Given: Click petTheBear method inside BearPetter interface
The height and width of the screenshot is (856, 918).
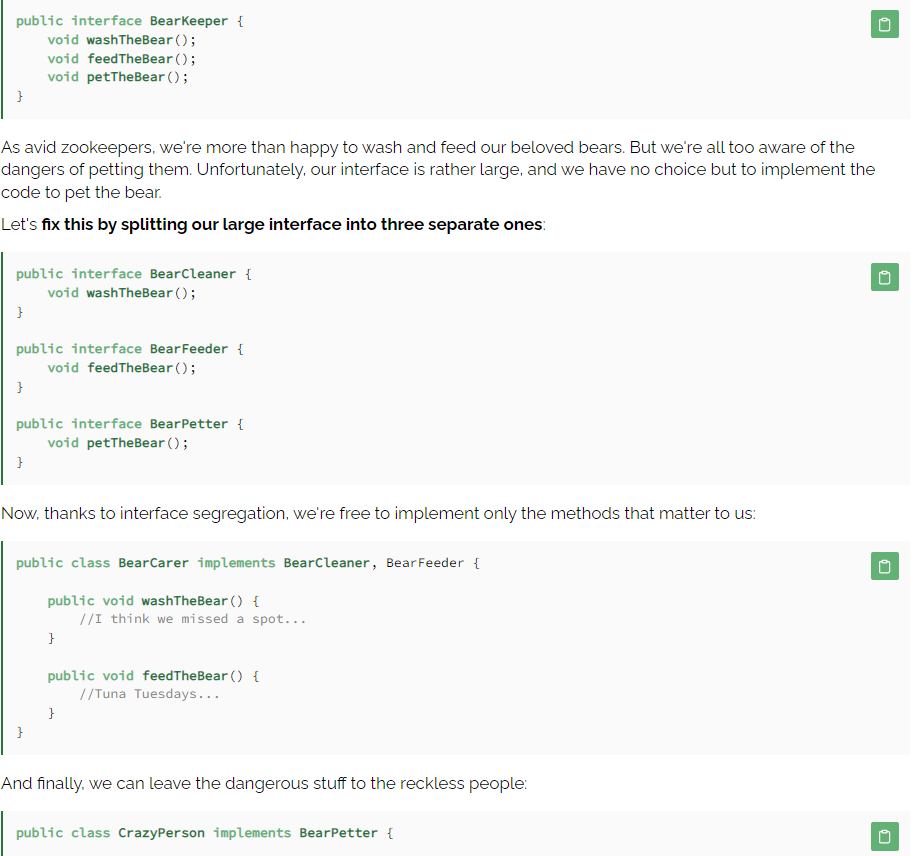Looking at the screenshot, I should click(x=125, y=443).
